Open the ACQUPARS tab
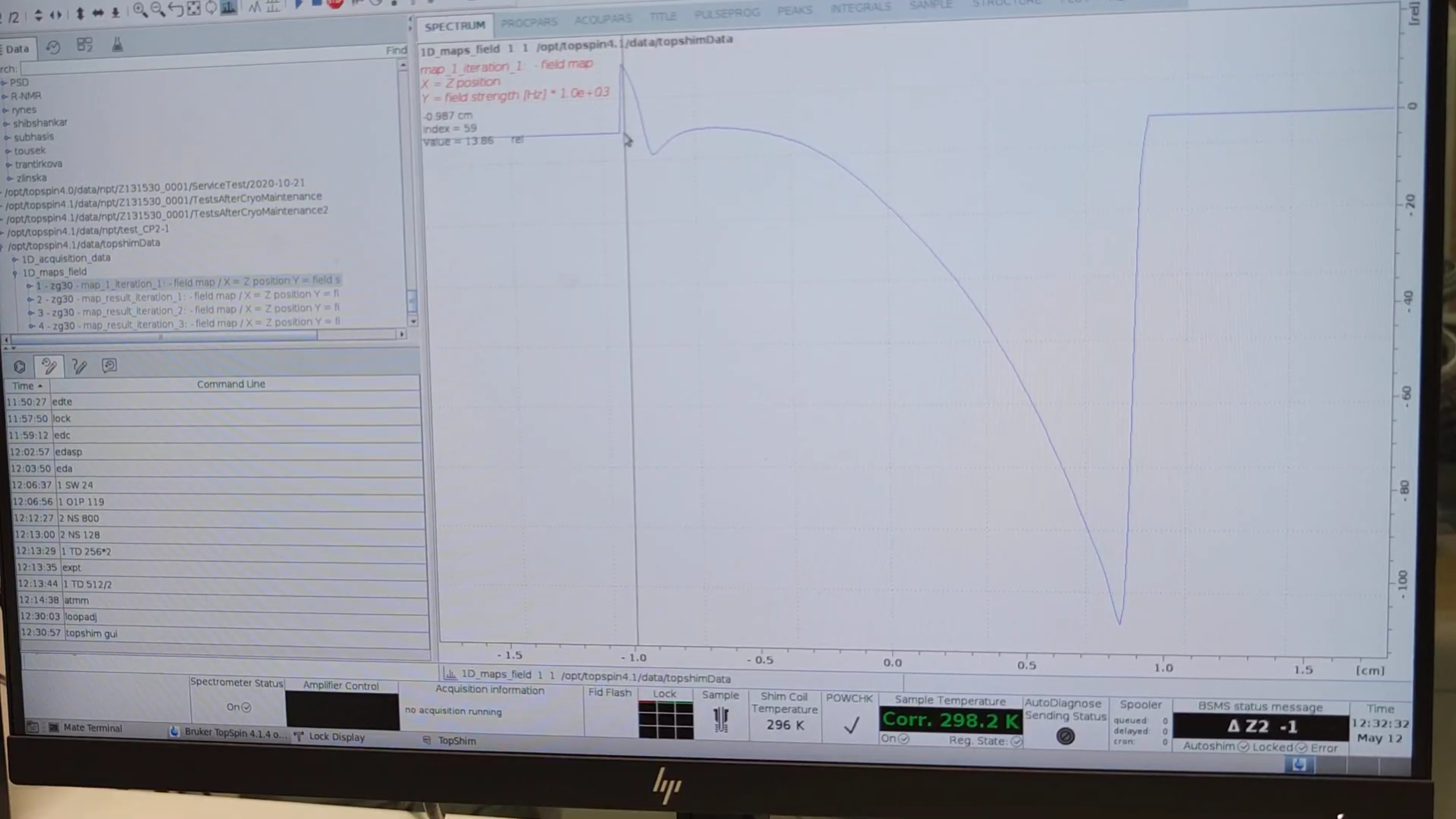Viewport: 1456px width, 819px height. click(x=603, y=20)
